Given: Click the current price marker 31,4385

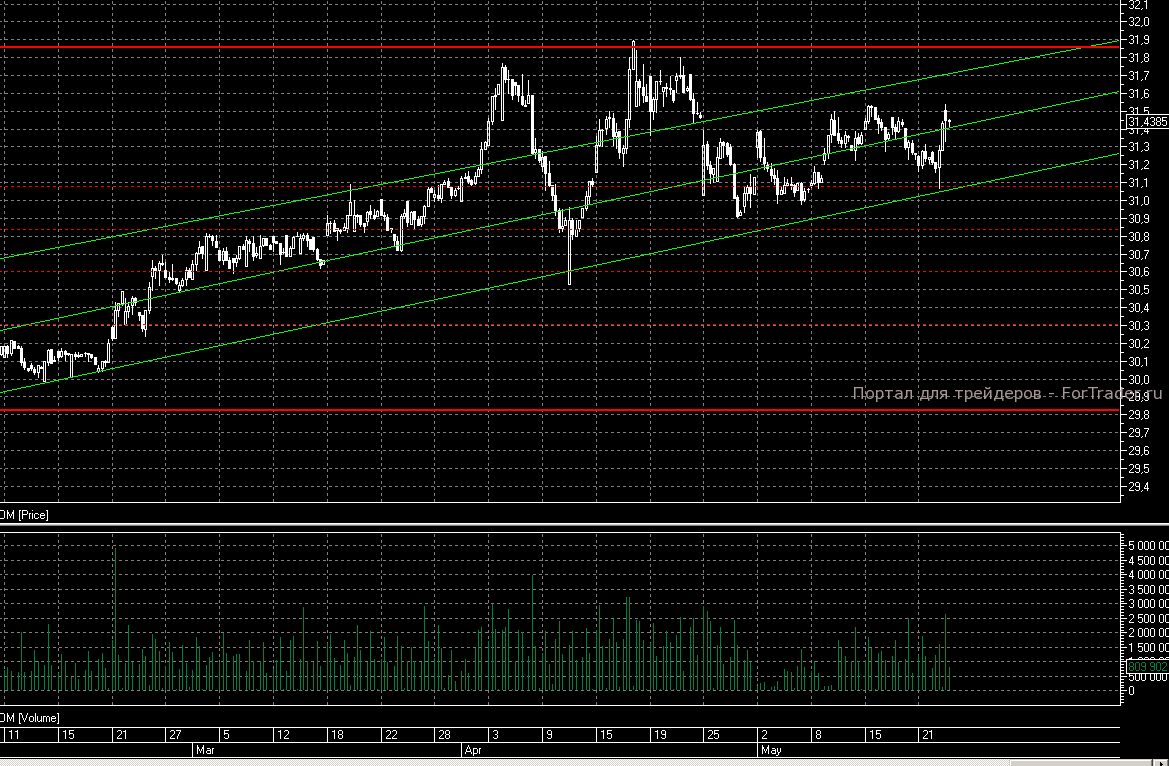Looking at the screenshot, I should (1146, 121).
